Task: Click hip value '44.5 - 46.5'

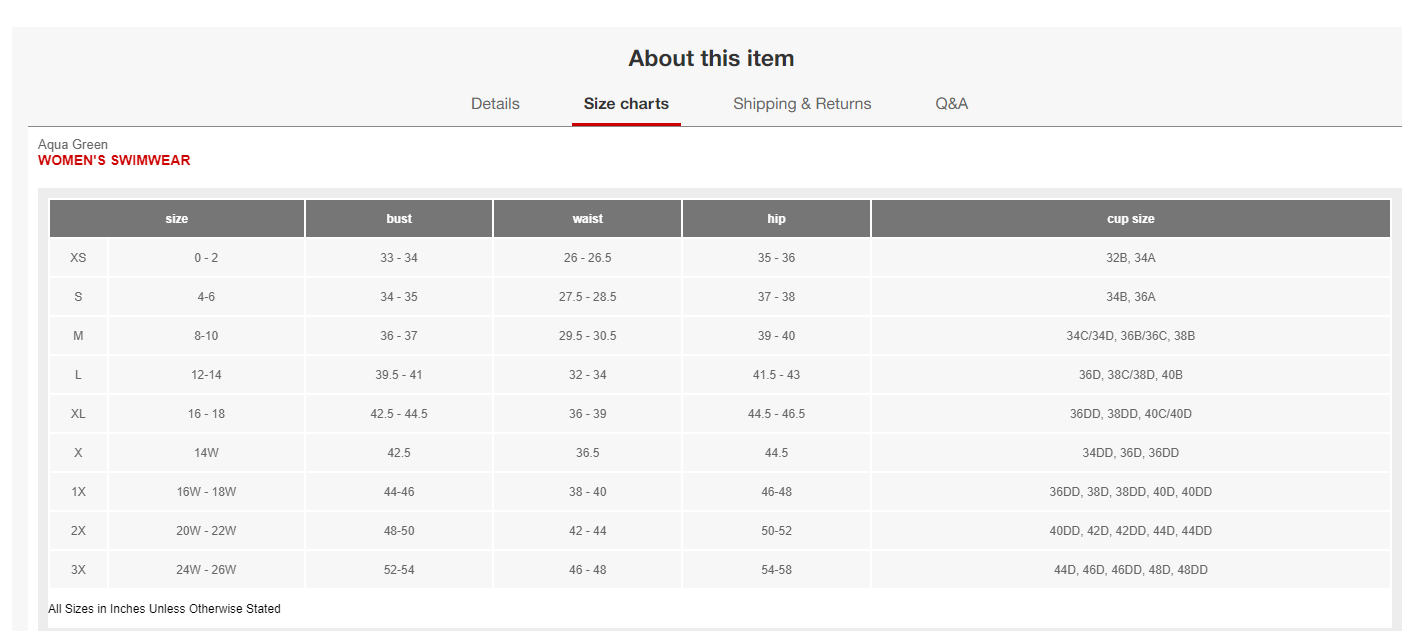Action: tap(777, 414)
